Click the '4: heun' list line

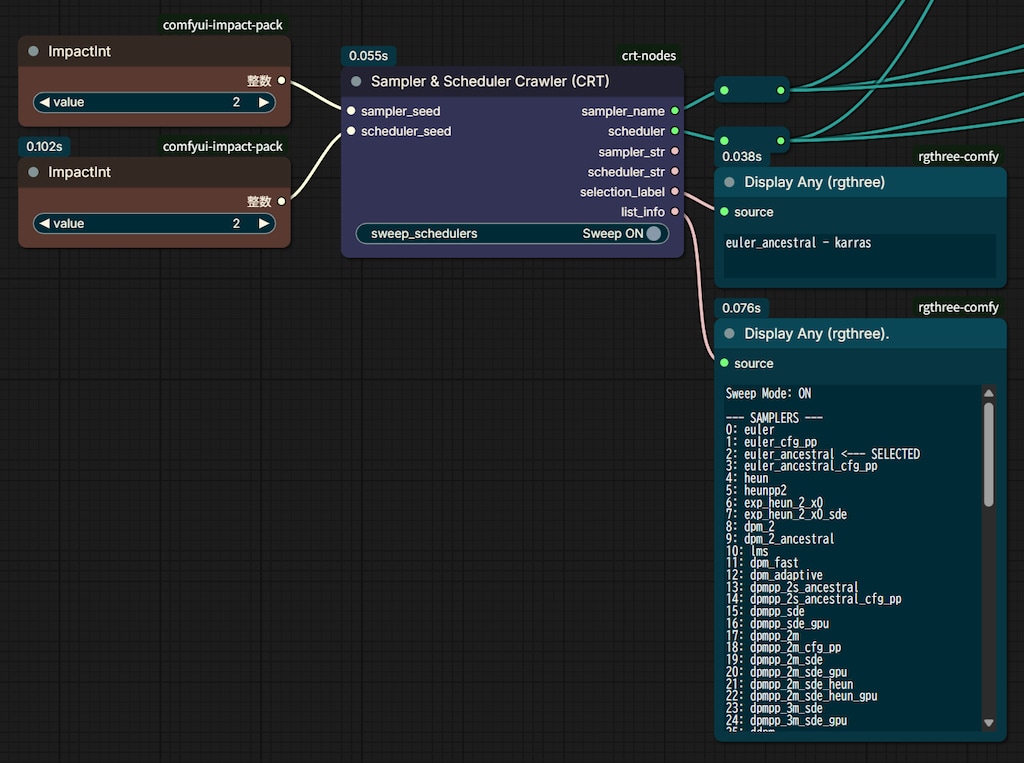pos(746,478)
